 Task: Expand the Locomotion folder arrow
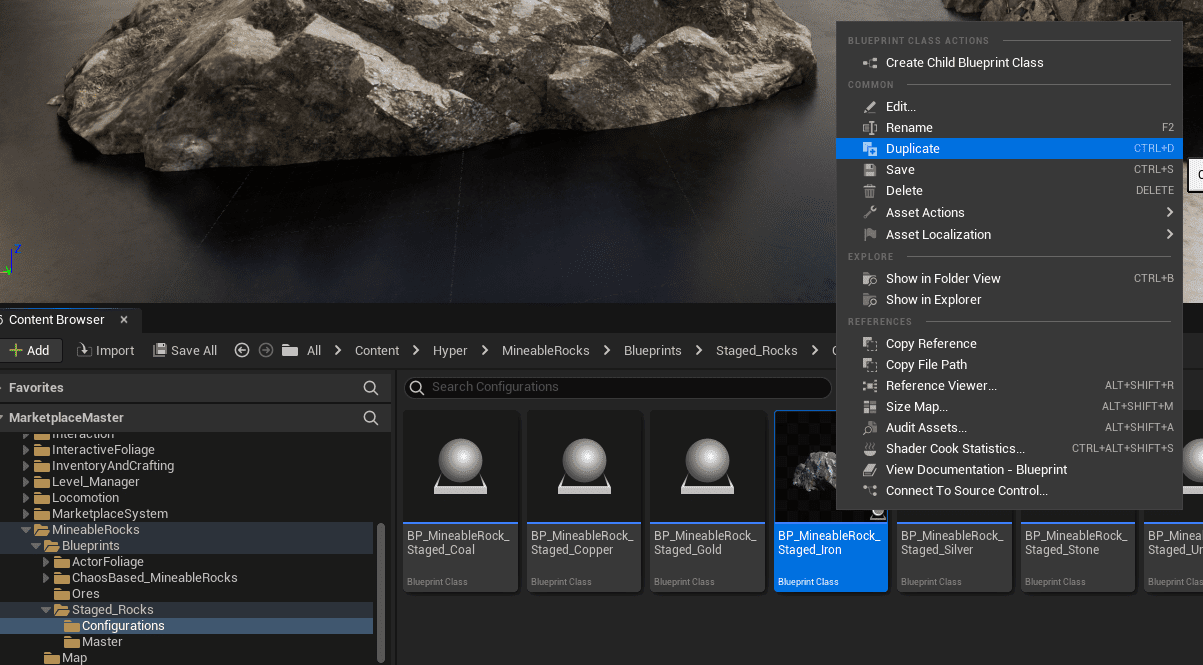(x=27, y=498)
